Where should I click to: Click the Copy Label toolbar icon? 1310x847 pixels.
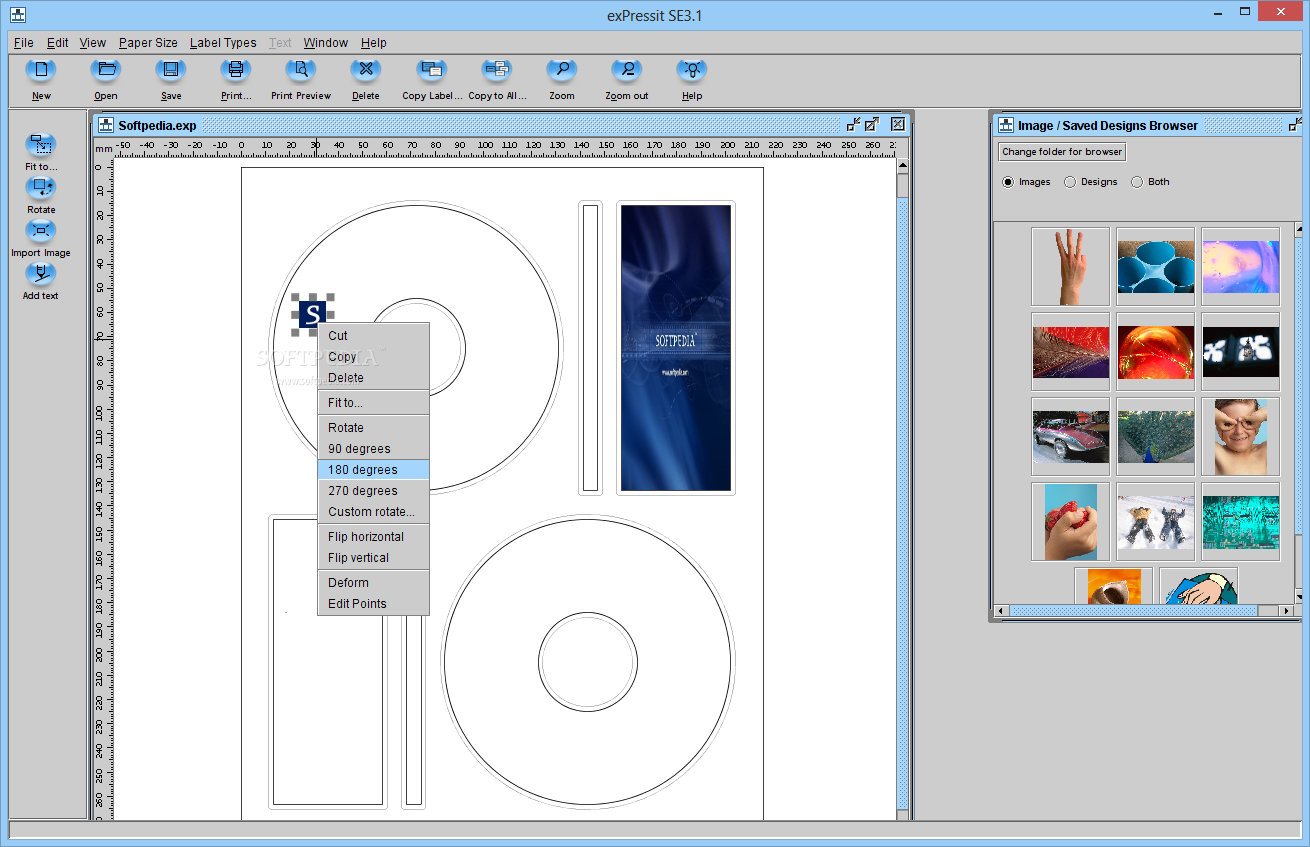[432, 71]
